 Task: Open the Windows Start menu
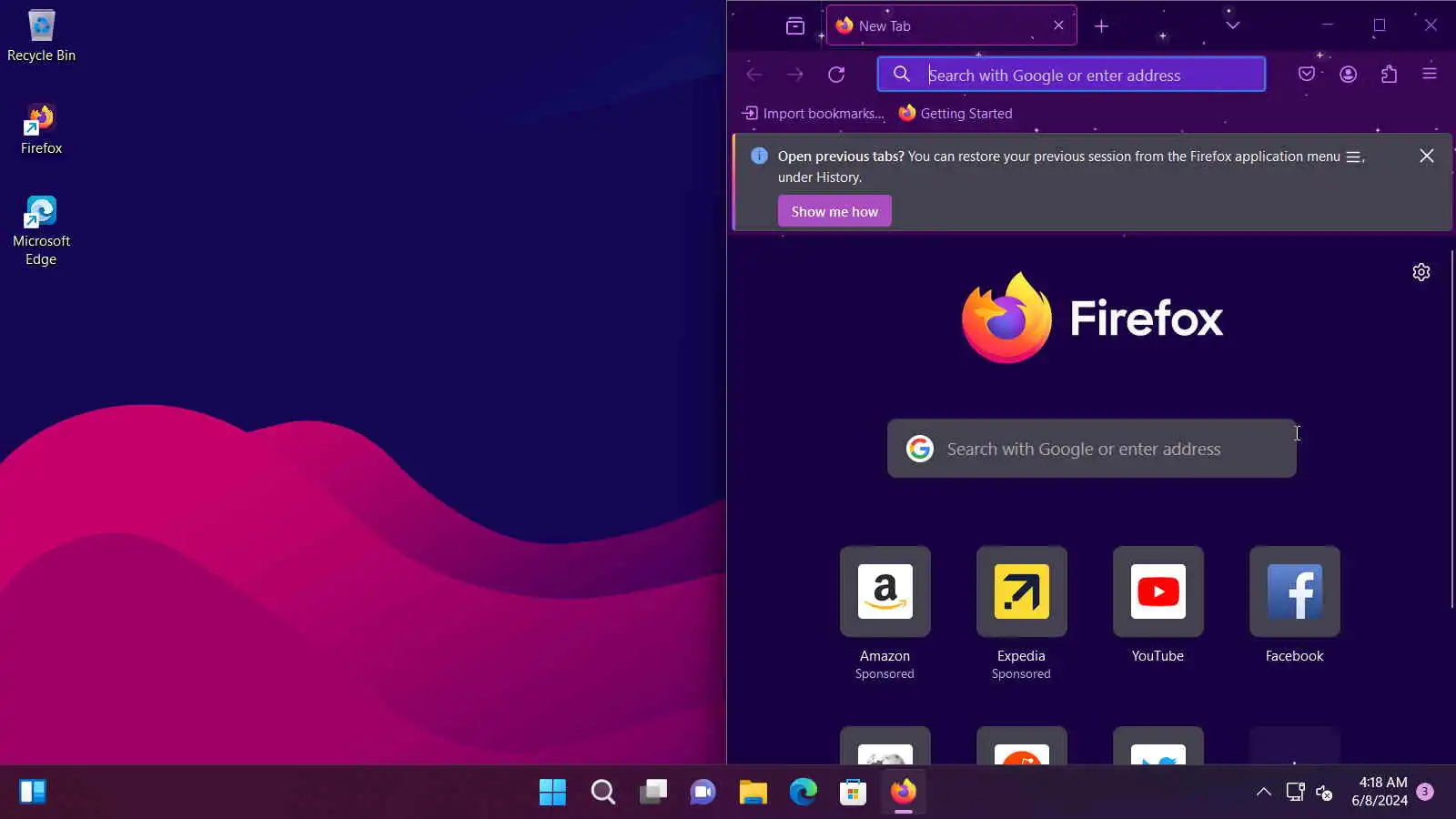tap(552, 792)
